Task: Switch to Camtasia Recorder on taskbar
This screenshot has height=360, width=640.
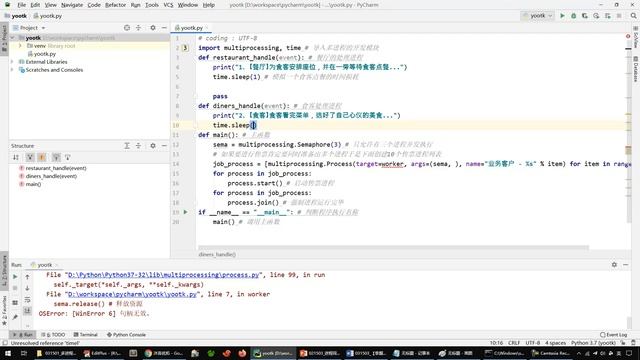Action: 551,353
